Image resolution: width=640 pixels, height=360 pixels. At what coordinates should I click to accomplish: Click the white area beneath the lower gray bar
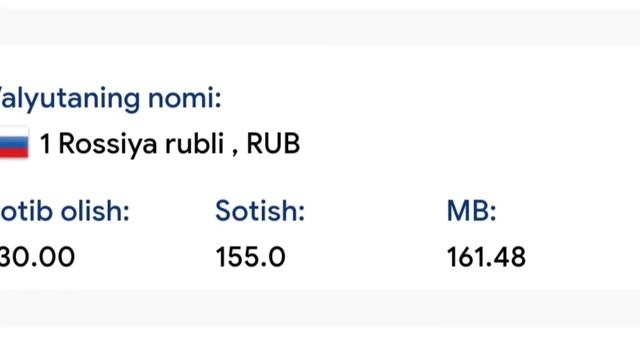coord(320,344)
